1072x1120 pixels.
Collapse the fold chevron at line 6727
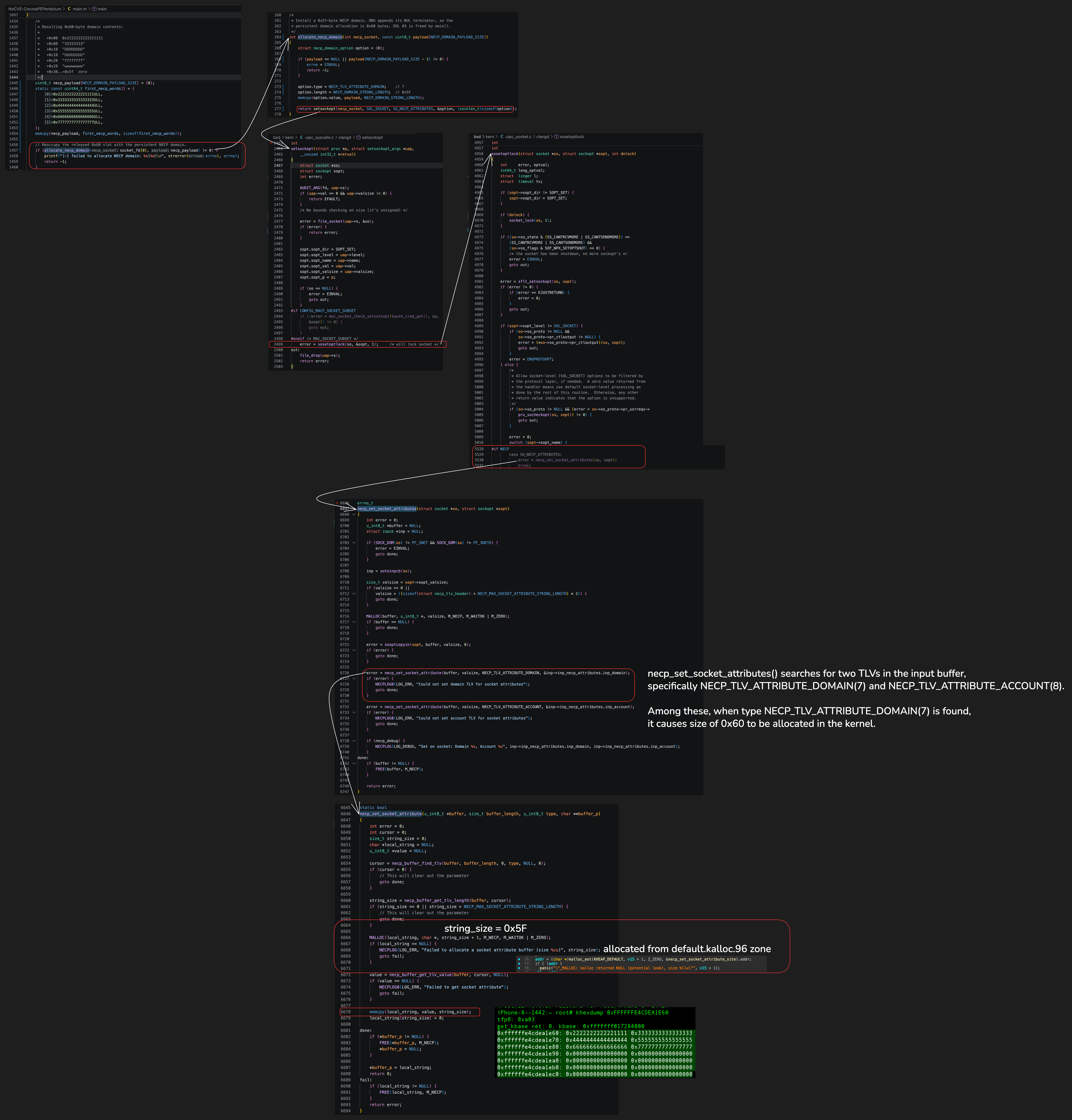[354, 679]
